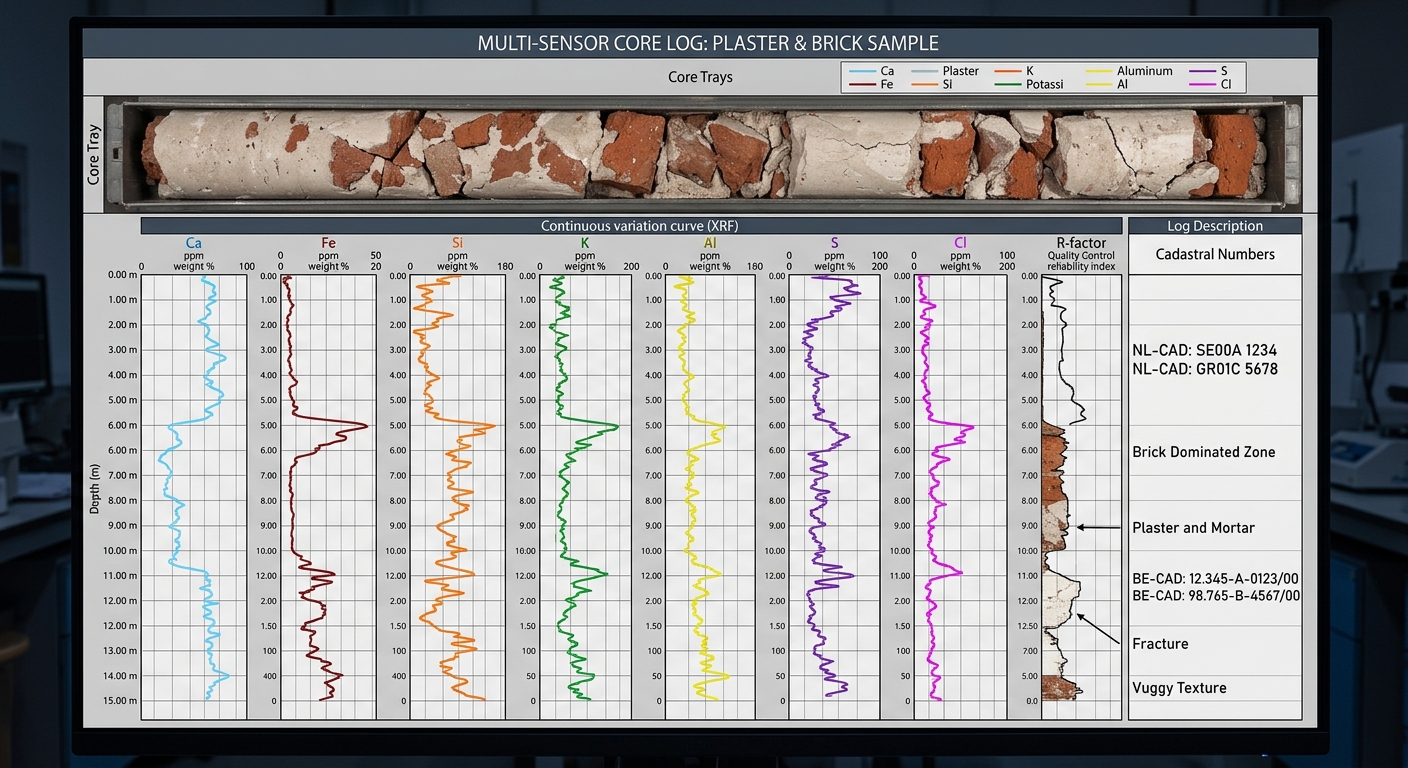Click the Potassi green legend entry
This screenshot has height=768, width=1408.
coord(1027,85)
